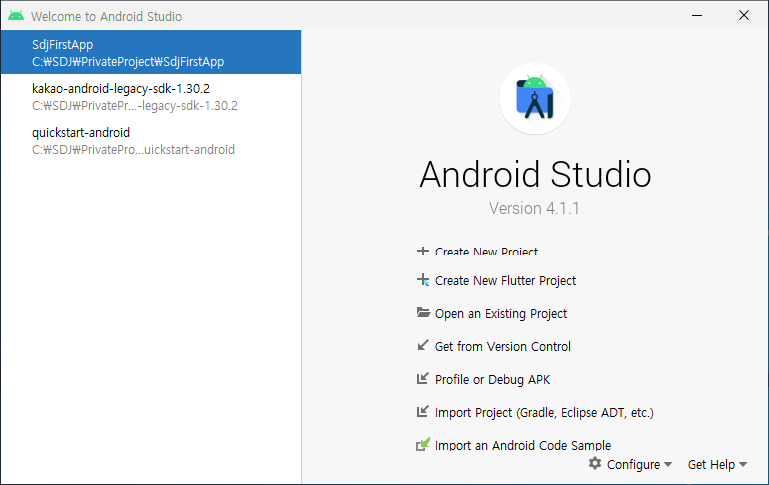Viewport: 769px width, 485px height.
Task: Choose Import Project (Gradle, Eclipse ADT, etc.)
Action: point(544,412)
